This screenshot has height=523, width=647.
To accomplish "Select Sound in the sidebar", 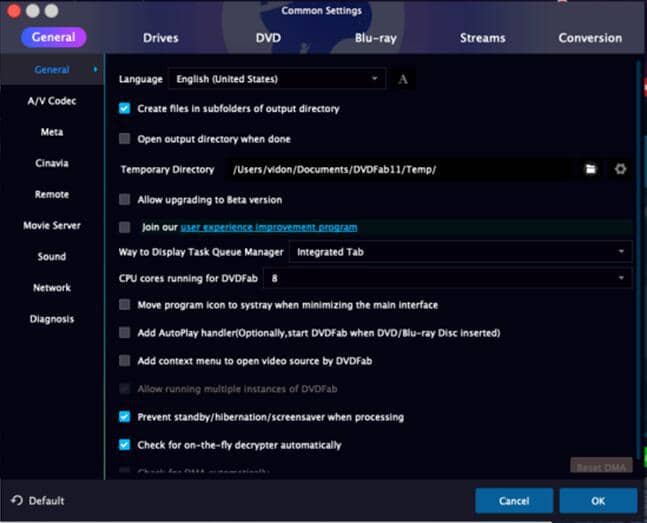I will [x=52, y=256].
